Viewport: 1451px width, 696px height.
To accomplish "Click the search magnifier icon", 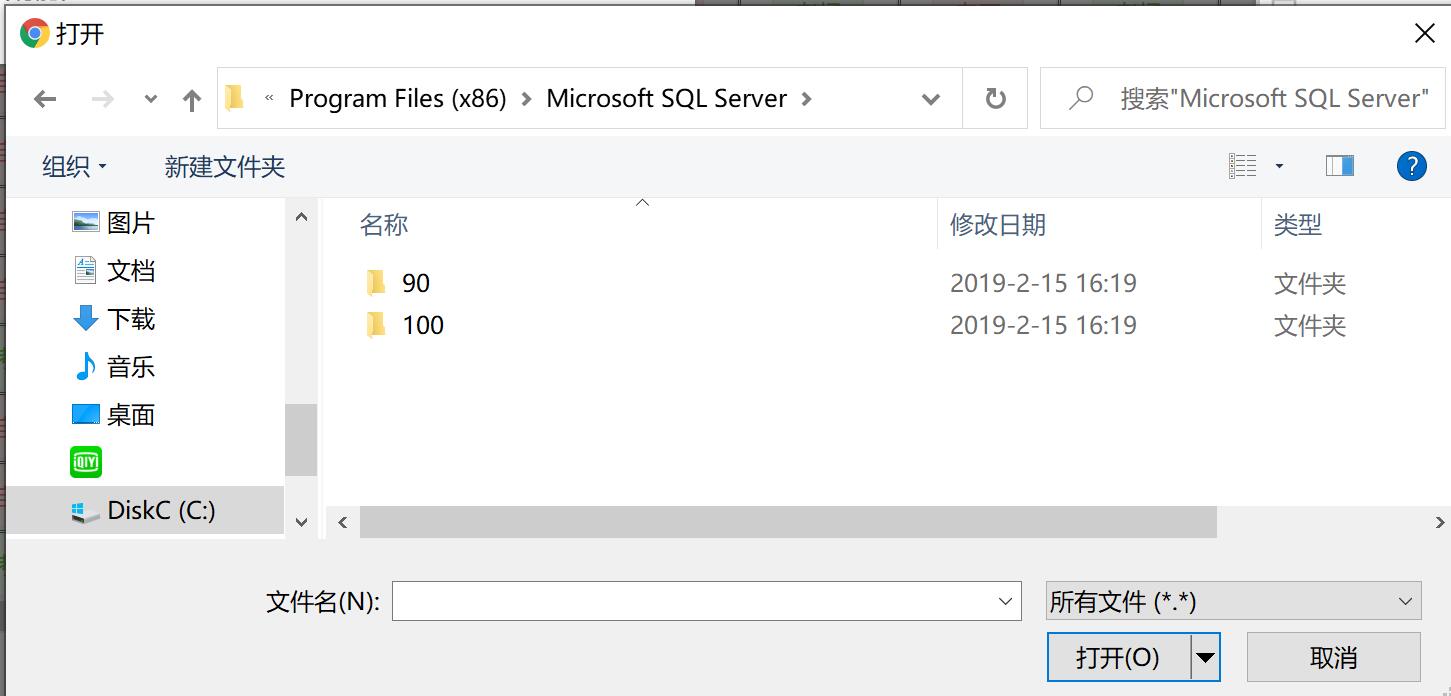I will click(x=1081, y=98).
